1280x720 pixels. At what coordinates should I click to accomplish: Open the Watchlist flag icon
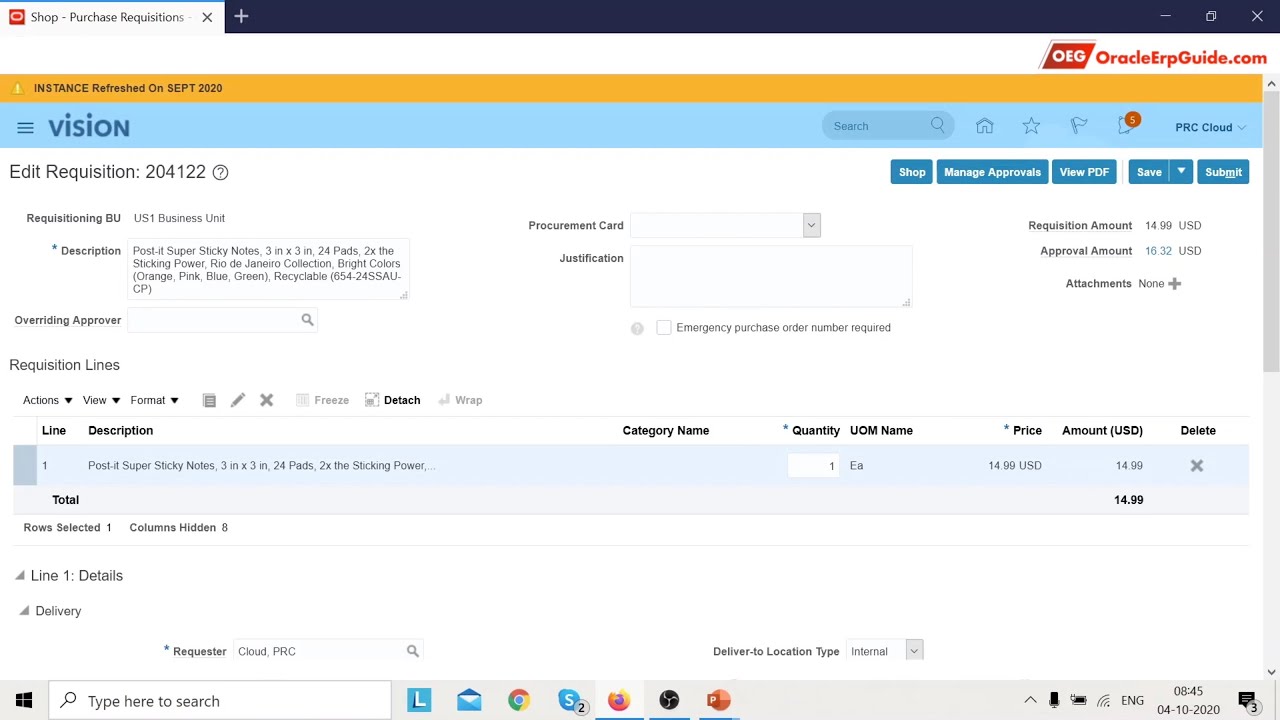pyautogui.click(x=1078, y=126)
